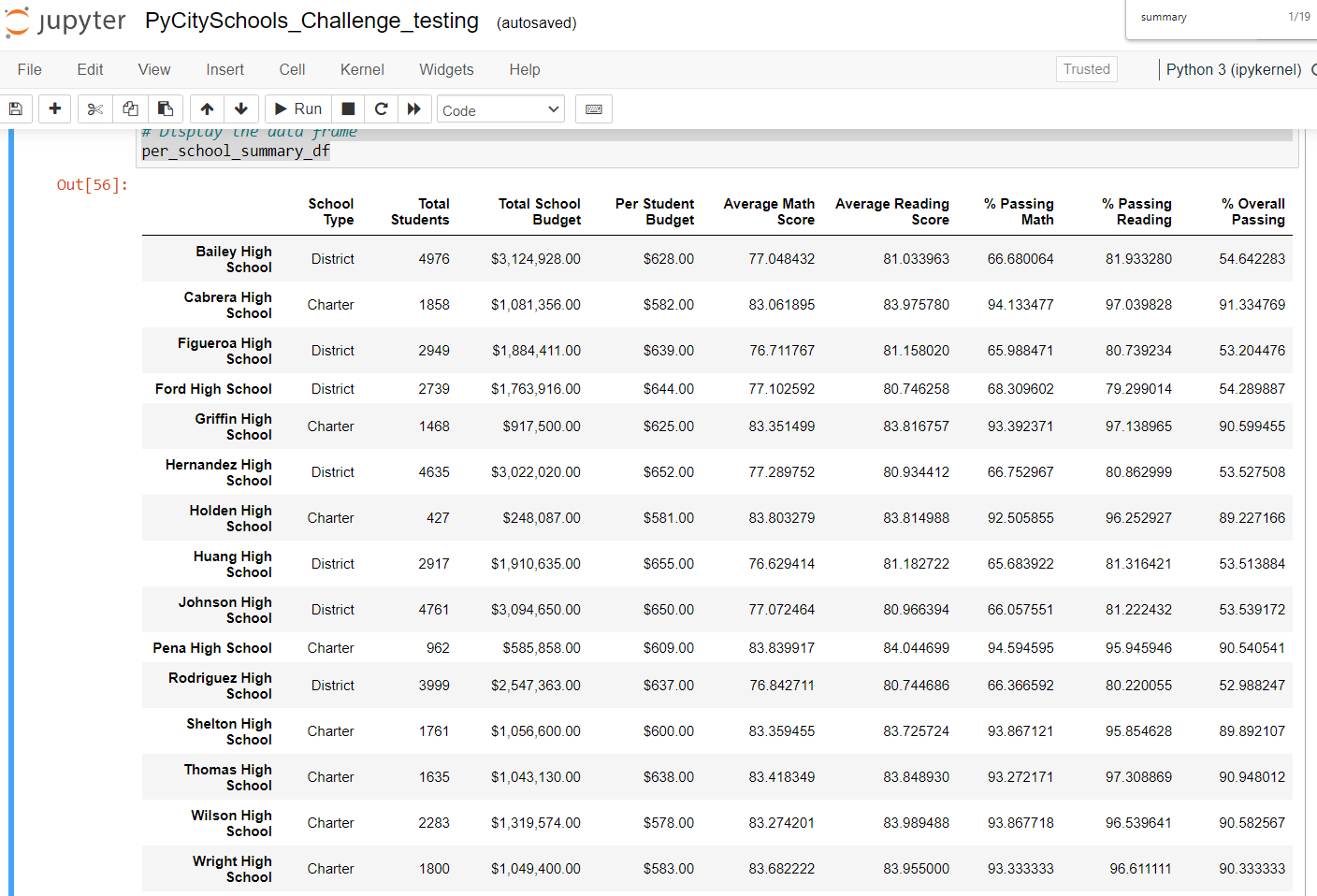Open the cell type dropdown

click(x=501, y=109)
